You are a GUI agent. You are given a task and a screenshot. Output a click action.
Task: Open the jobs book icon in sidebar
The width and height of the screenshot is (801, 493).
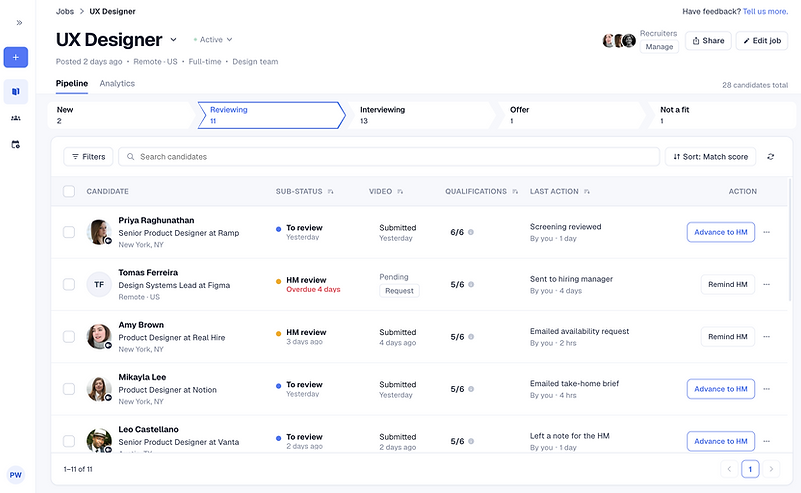(16, 91)
